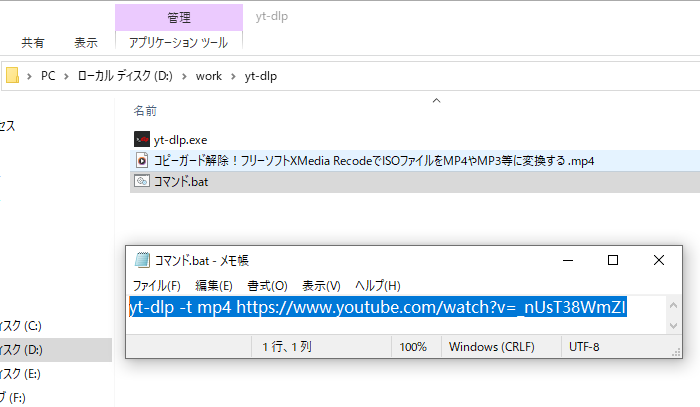This screenshot has width=700, height=407.
Task: Open Notepad ファイル(F) menu
Action: click(156, 286)
